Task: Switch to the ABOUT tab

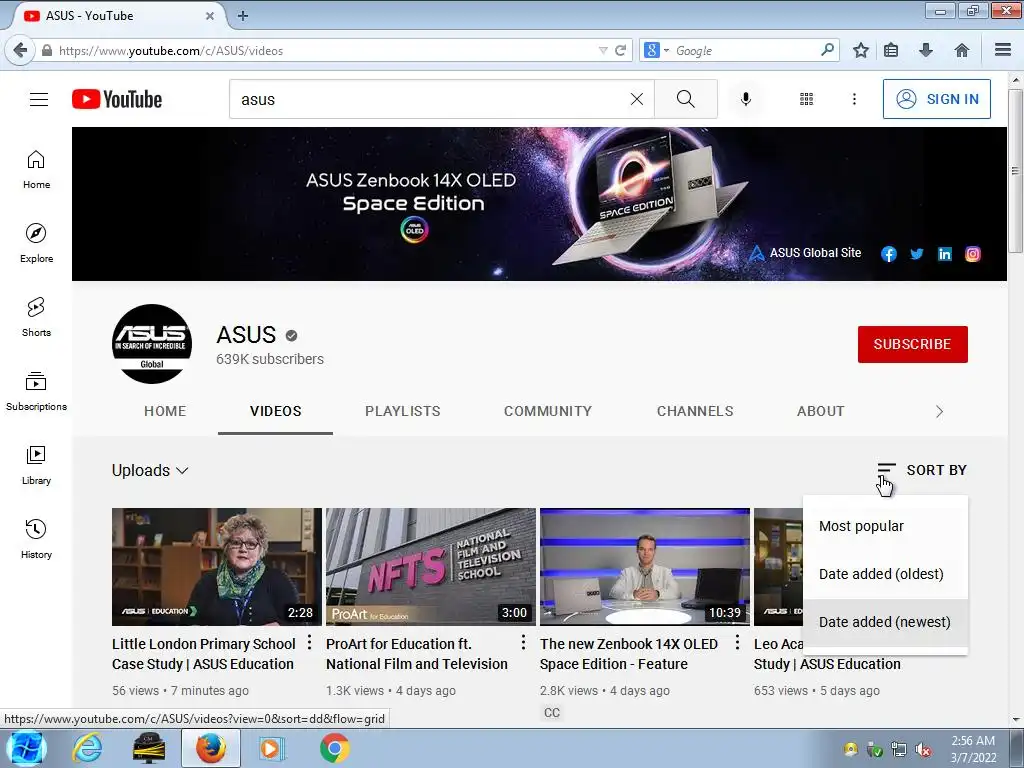Action: (821, 411)
